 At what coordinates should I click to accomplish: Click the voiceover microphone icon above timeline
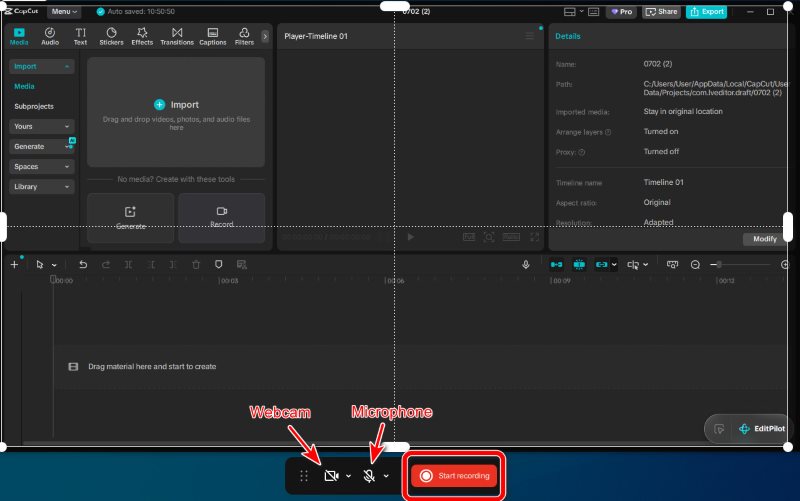pos(526,264)
